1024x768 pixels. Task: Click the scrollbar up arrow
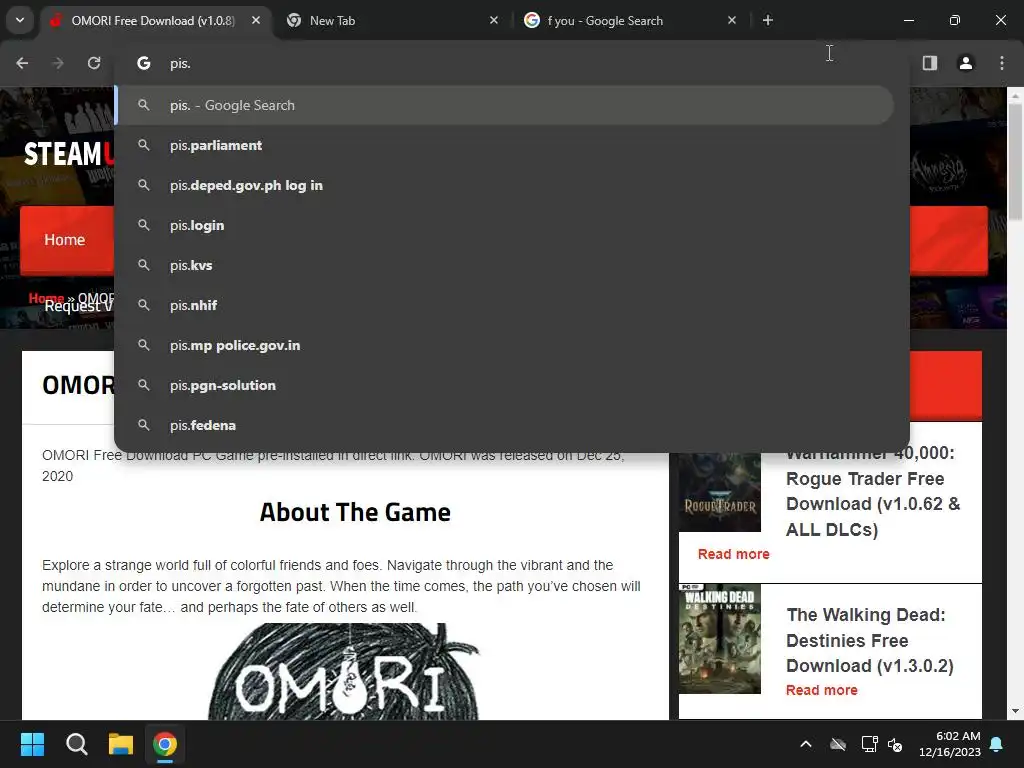[1015, 96]
